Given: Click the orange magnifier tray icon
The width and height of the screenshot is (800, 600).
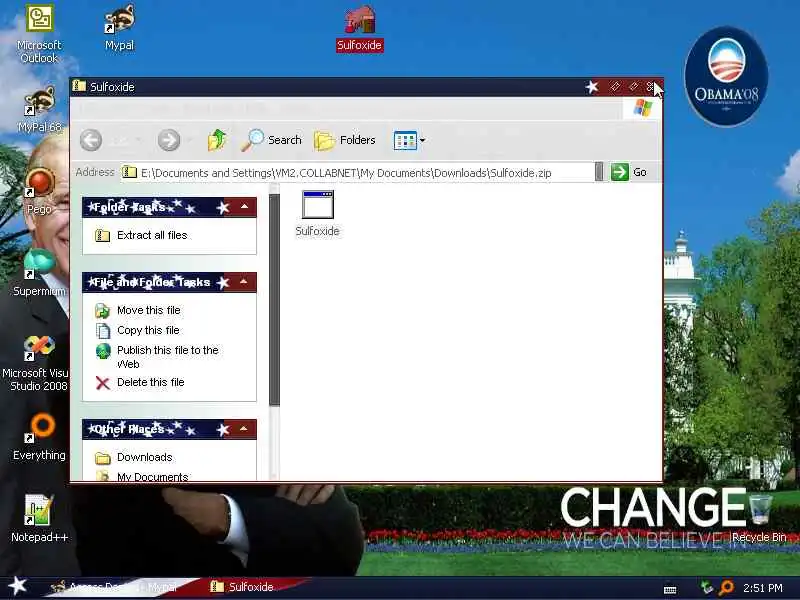Looking at the screenshot, I should click(x=726, y=588).
